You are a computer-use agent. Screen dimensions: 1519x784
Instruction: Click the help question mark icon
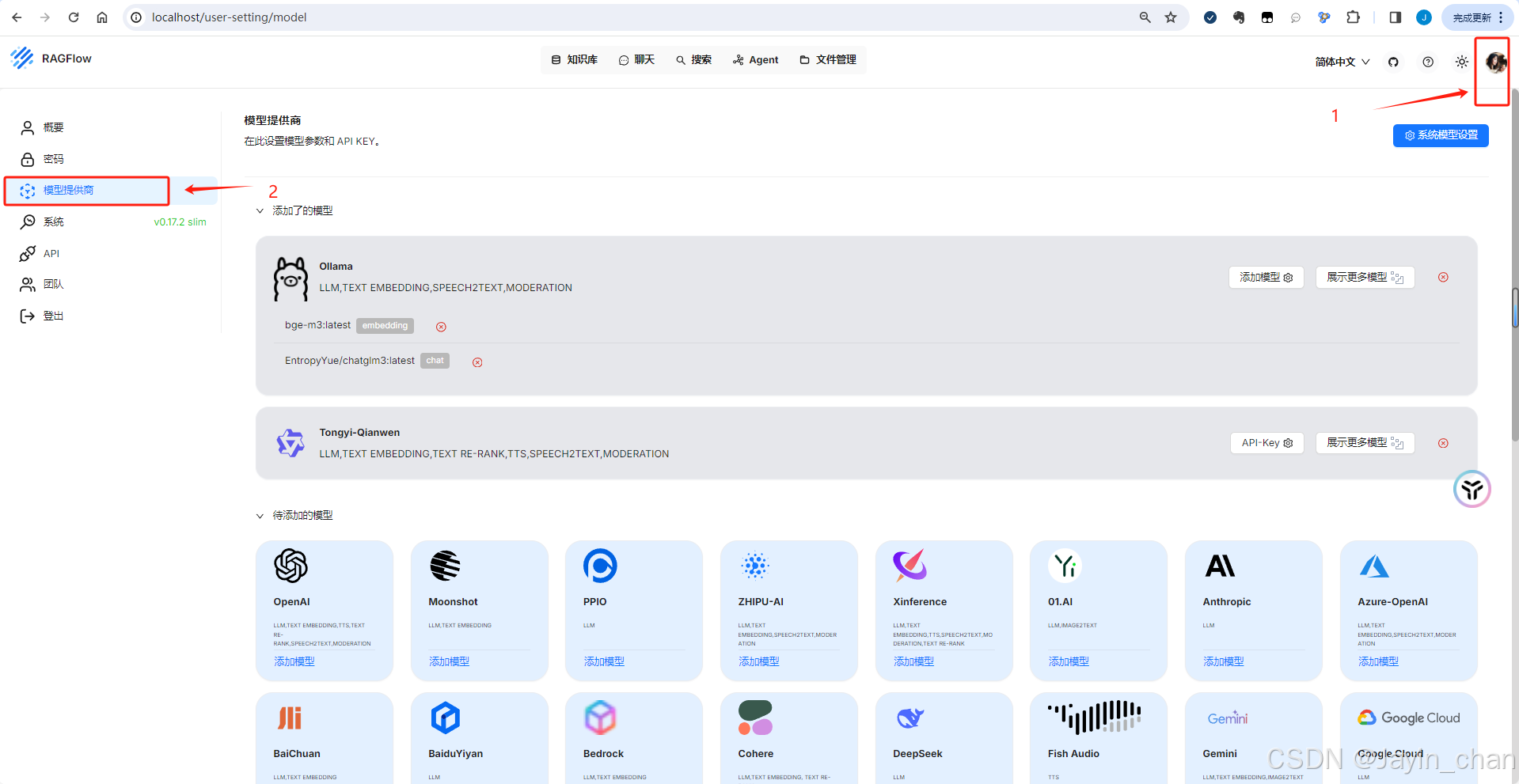1428,62
